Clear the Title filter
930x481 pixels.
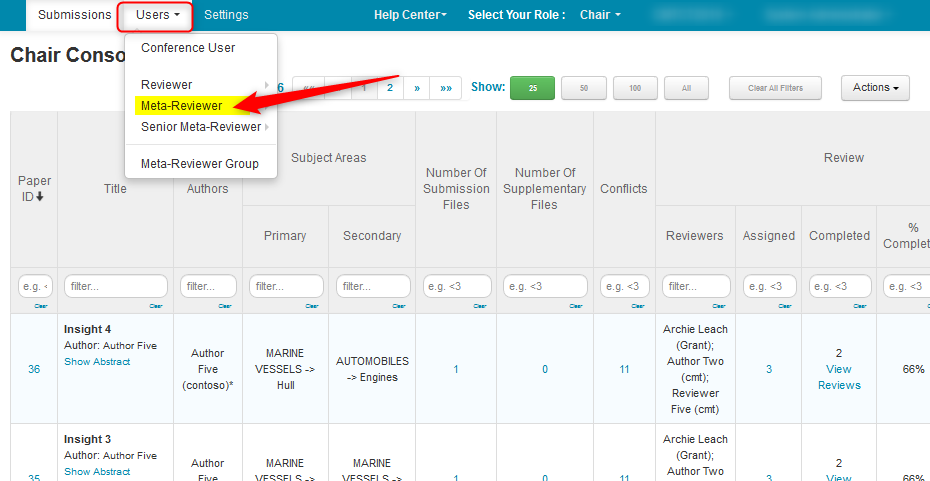pyautogui.click(x=157, y=306)
